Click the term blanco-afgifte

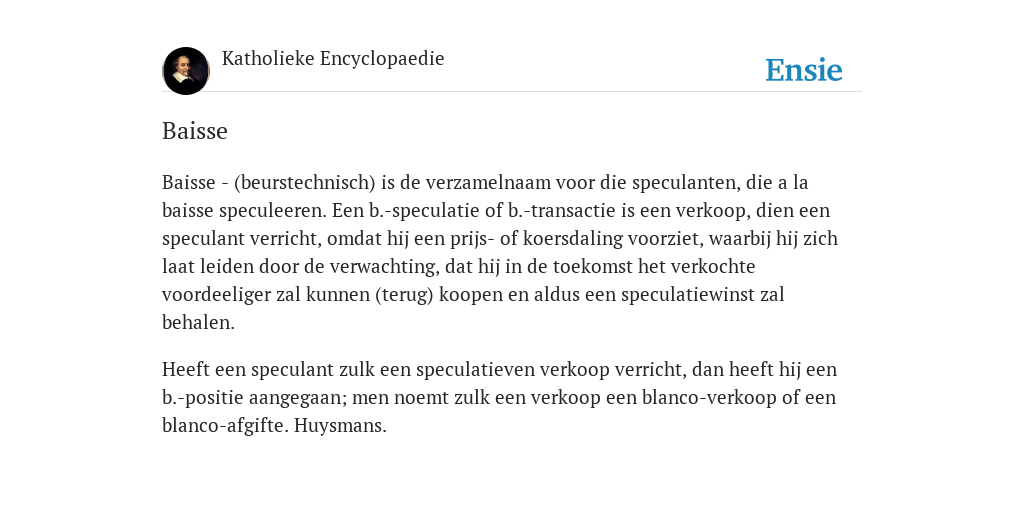point(223,426)
